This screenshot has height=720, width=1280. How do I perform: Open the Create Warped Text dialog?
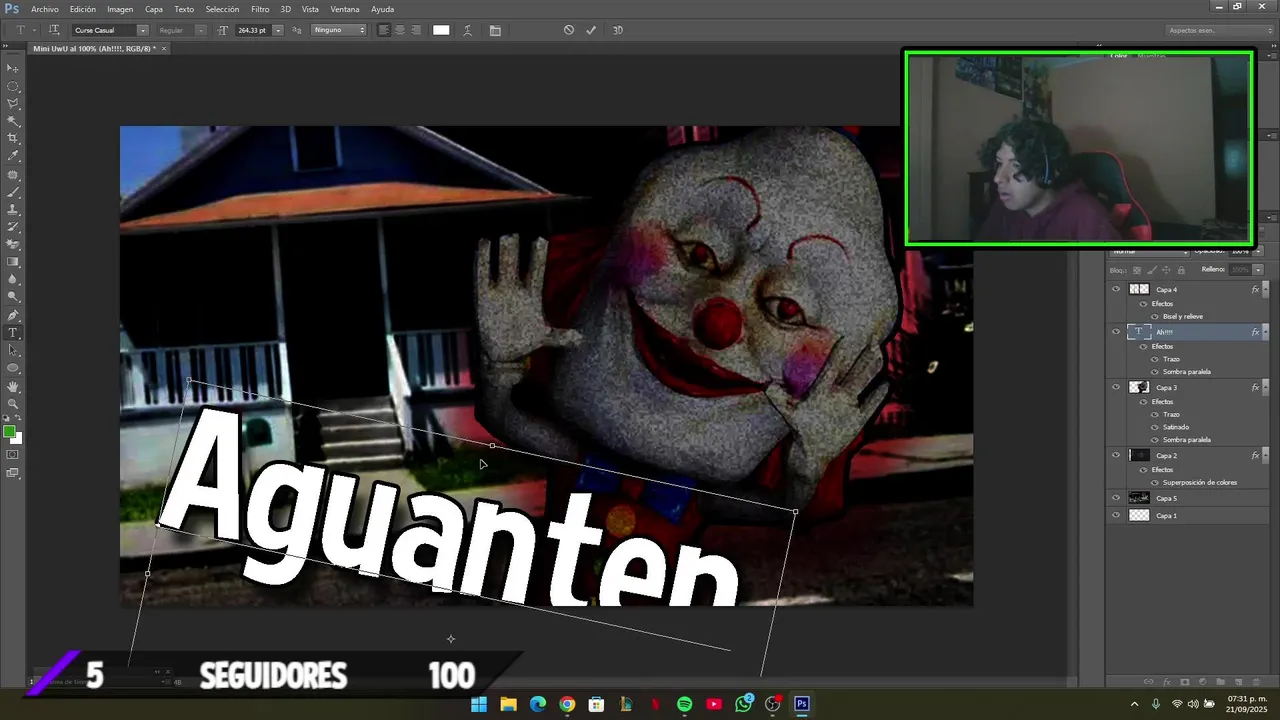(x=467, y=30)
